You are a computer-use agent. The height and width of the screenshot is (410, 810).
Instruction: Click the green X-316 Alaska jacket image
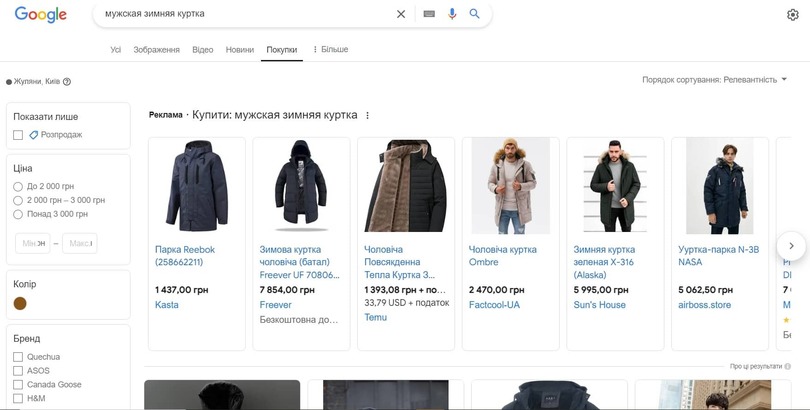[x=615, y=186]
